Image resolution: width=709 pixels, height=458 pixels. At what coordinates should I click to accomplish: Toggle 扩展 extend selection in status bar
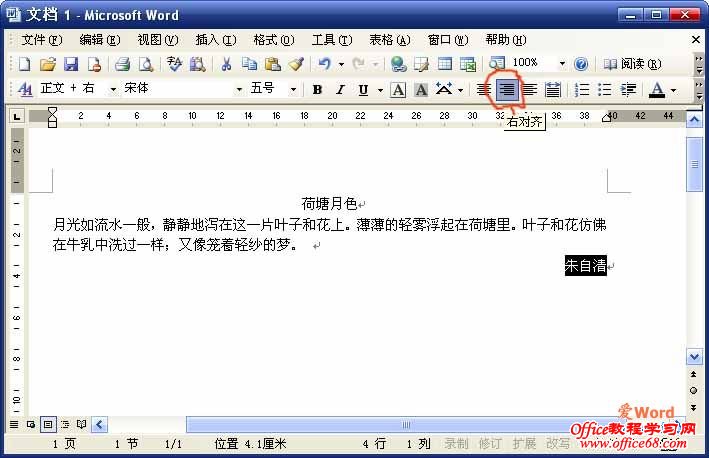pos(524,444)
